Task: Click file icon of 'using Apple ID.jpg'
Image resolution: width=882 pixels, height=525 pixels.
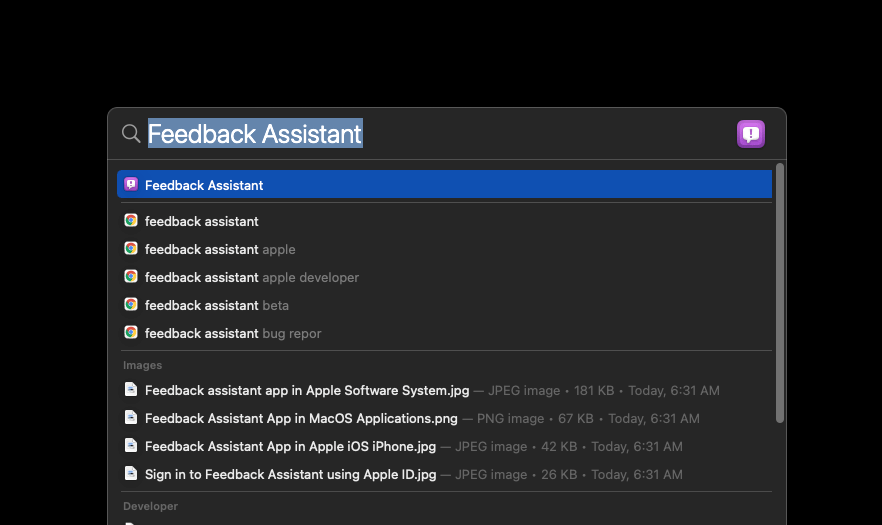Action: click(x=131, y=473)
